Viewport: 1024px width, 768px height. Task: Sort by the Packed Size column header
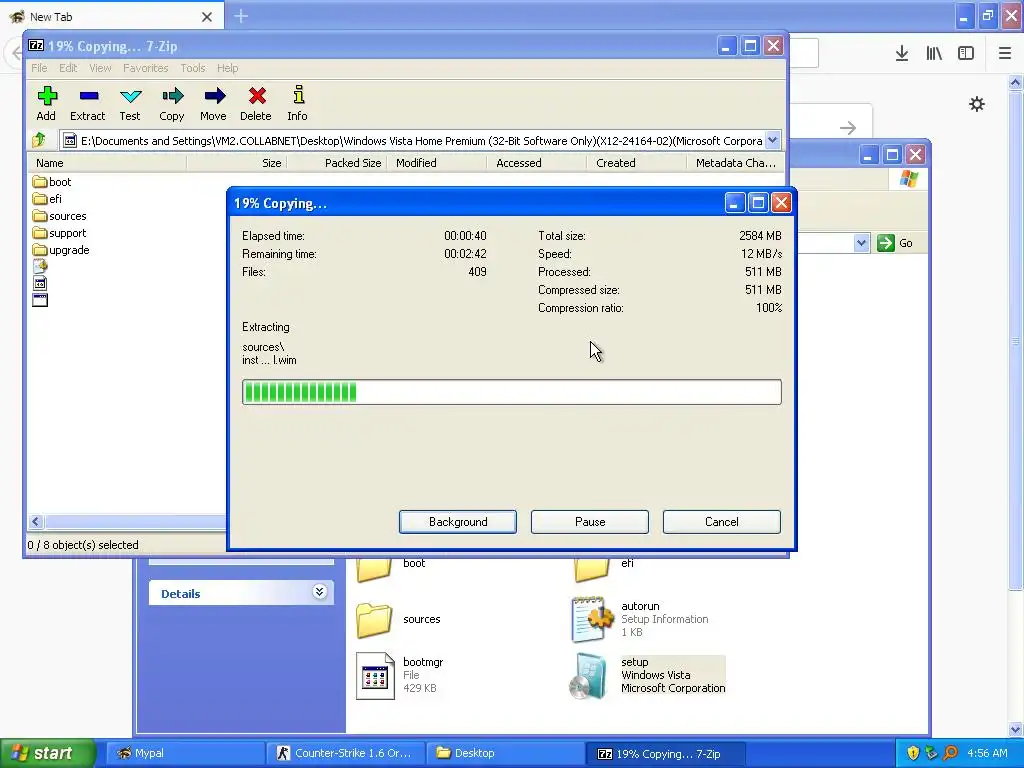click(336, 163)
